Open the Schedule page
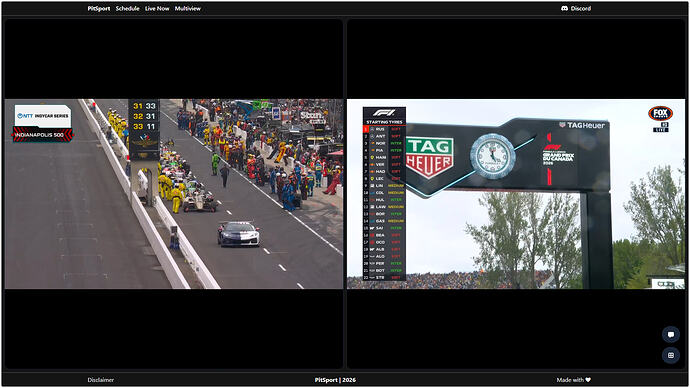 128,8
